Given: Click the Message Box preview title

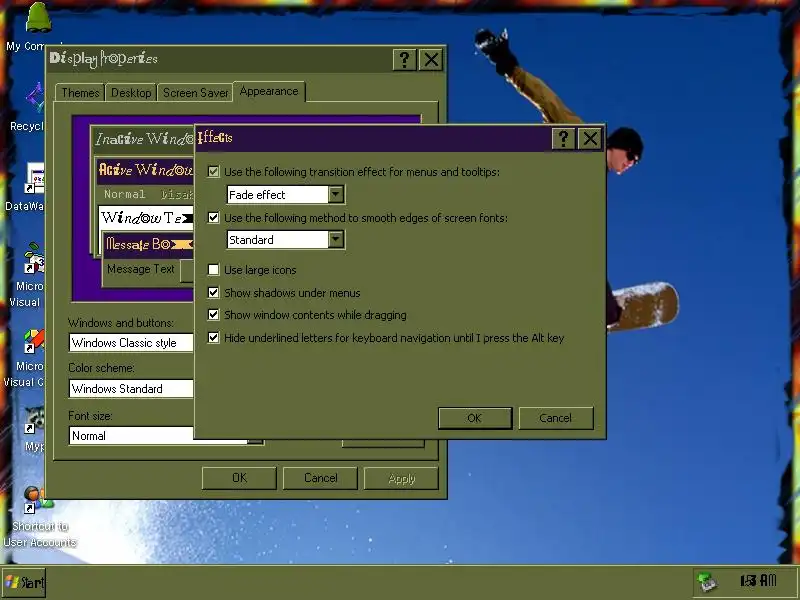Looking at the screenshot, I should 149,244.
